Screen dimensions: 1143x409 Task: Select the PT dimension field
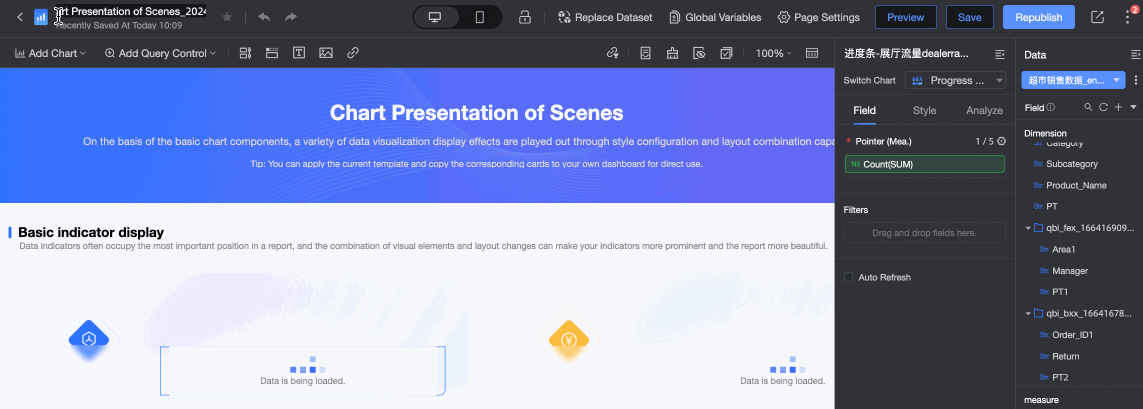click(1051, 206)
